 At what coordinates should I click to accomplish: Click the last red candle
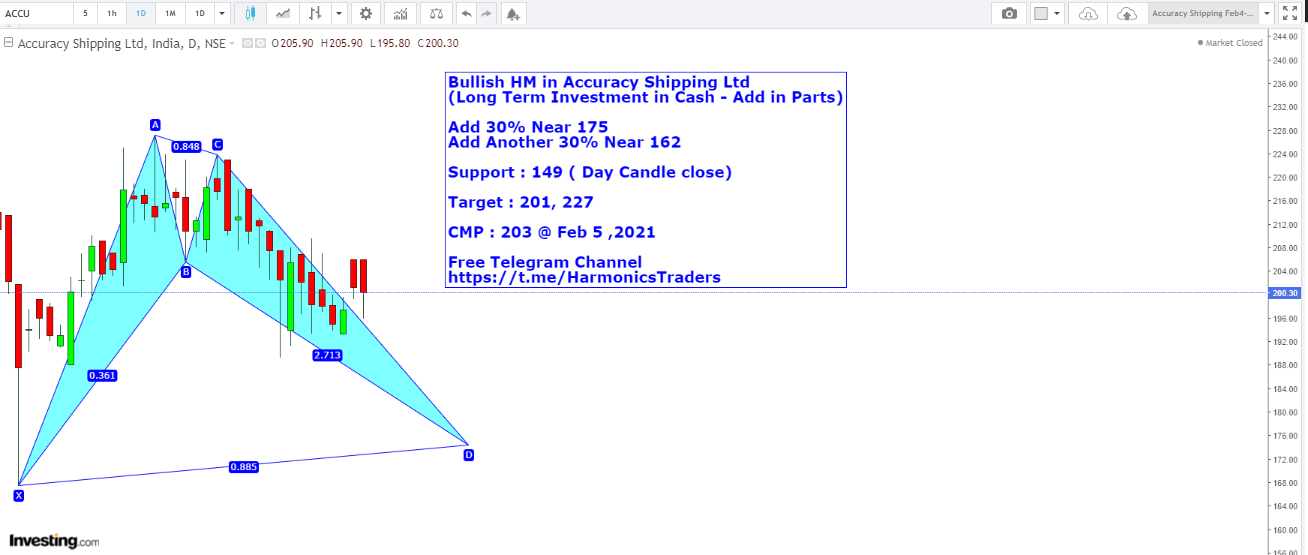(x=364, y=276)
